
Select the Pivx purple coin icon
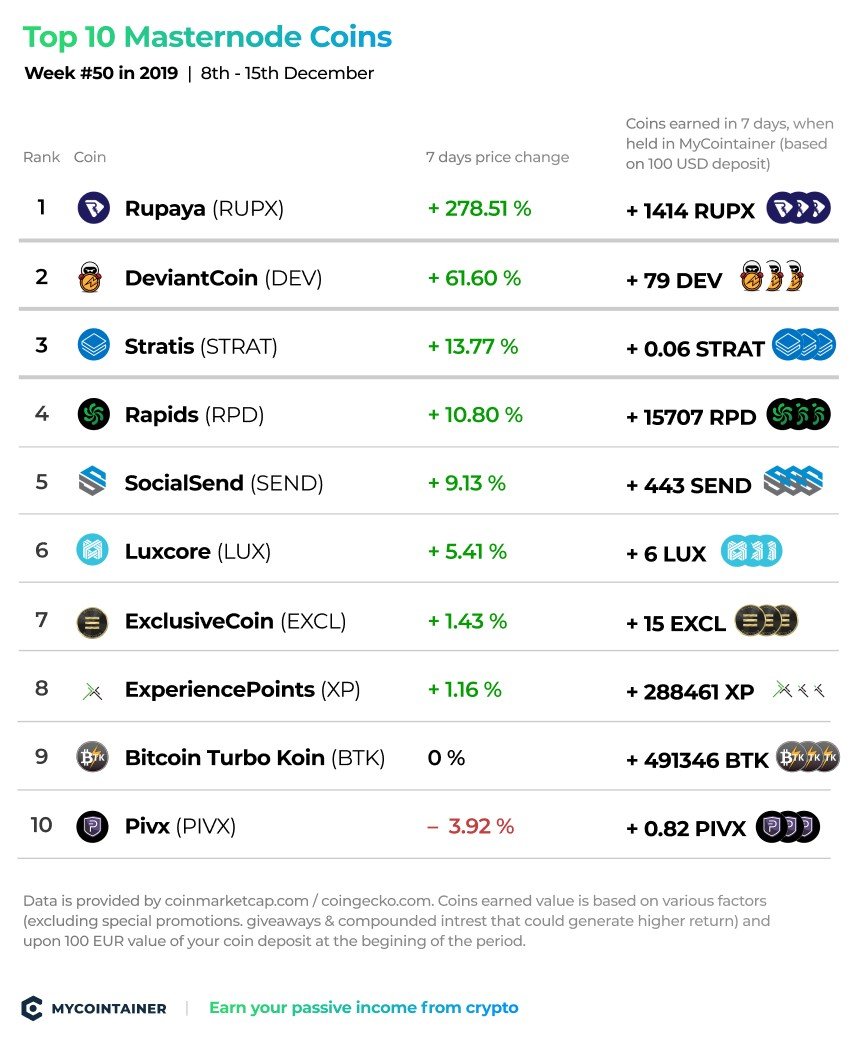click(x=92, y=826)
